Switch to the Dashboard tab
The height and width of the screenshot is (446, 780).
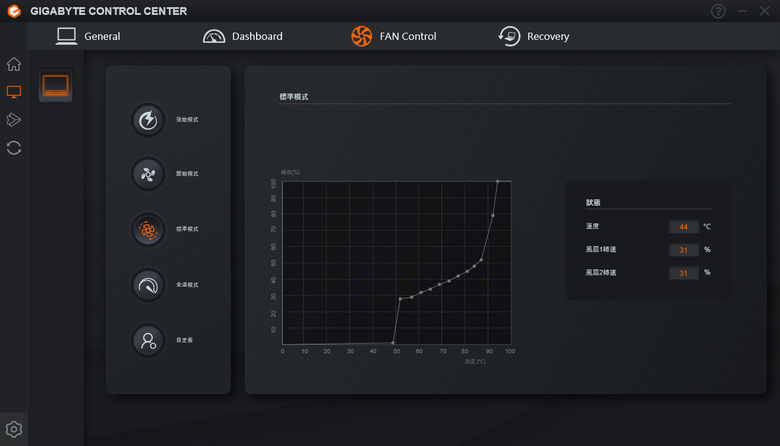[243, 36]
